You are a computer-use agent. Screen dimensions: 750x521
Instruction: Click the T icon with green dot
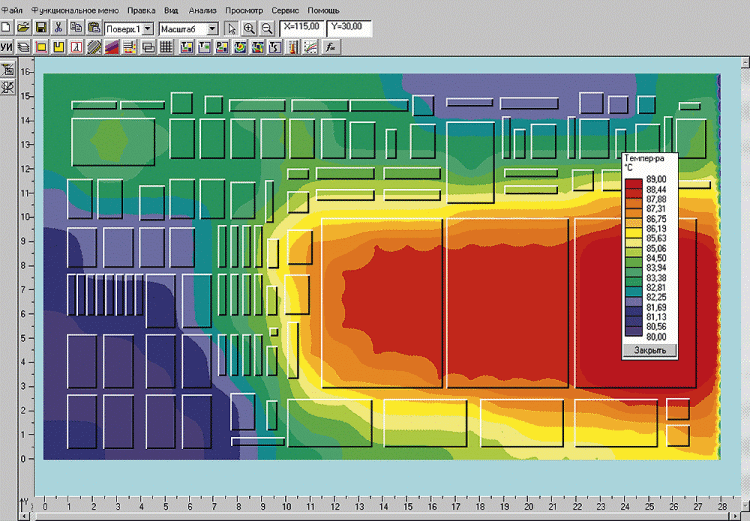204,47
